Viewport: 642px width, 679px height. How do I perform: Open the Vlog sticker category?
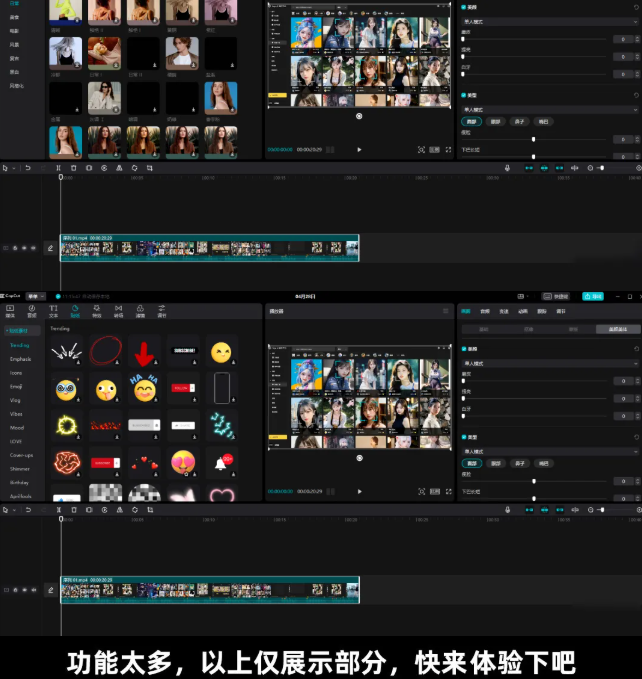pyautogui.click(x=16, y=399)
